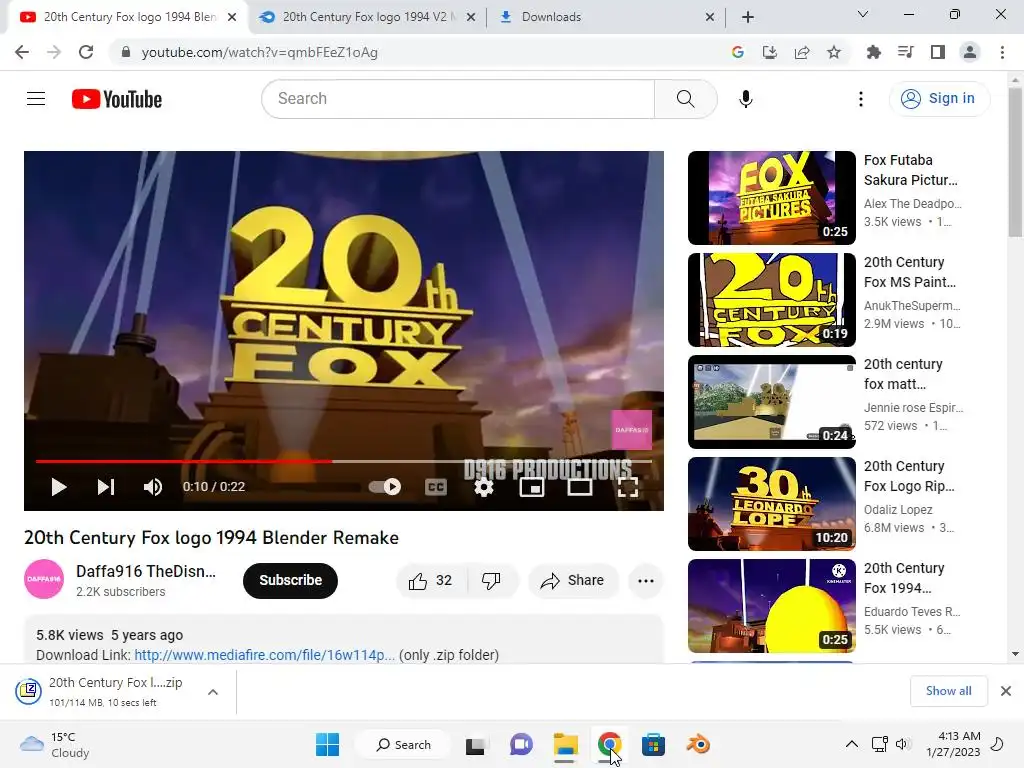Like the video with thumbs up
Image resolution: width=1024 pixels, height=768 pixels.
click(x=431, y=581)
